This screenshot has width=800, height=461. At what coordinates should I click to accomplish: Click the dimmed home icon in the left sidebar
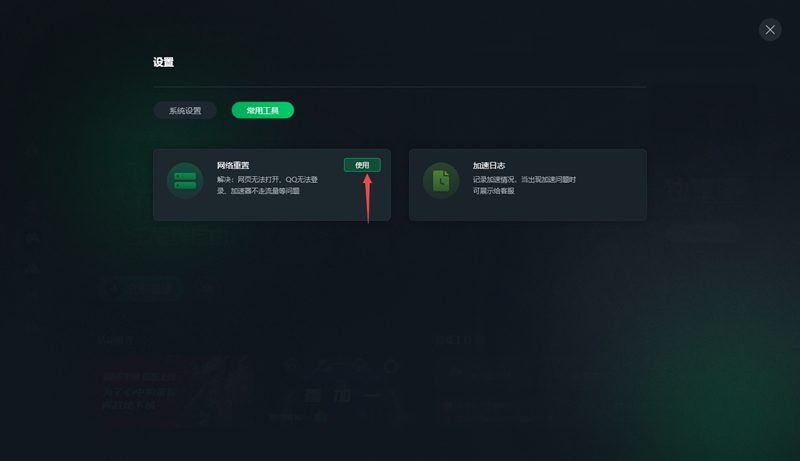(x=32, y=269)
